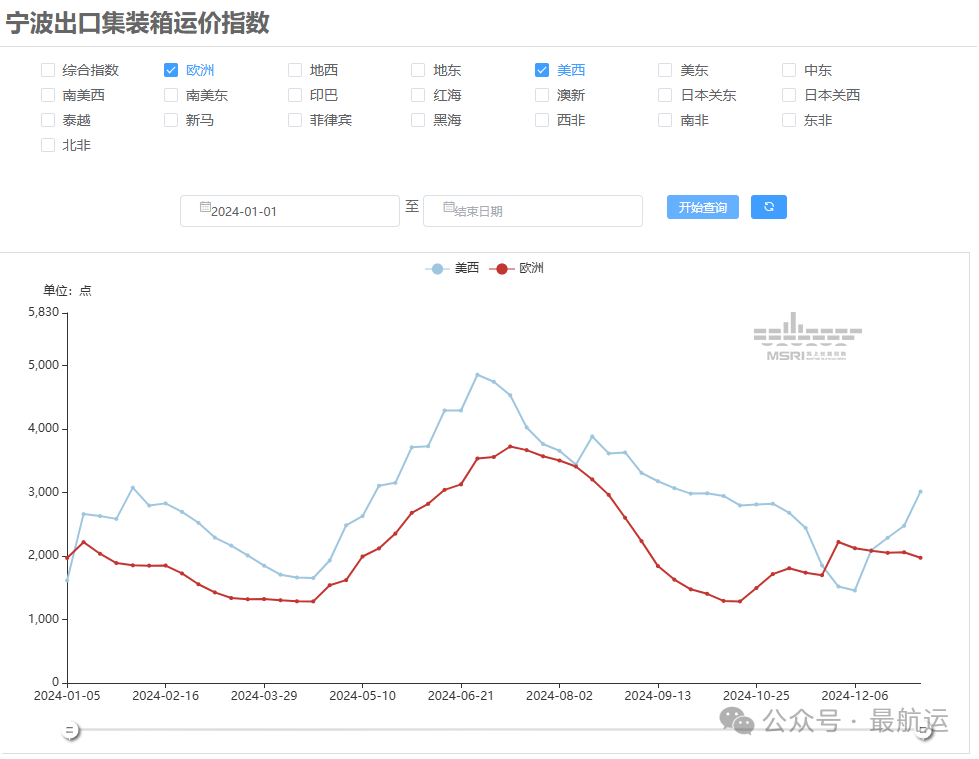Check the 印巴 checkbox
Image resolution: width=979 pixels, height=759 pixels.
(x=295, y=95)
